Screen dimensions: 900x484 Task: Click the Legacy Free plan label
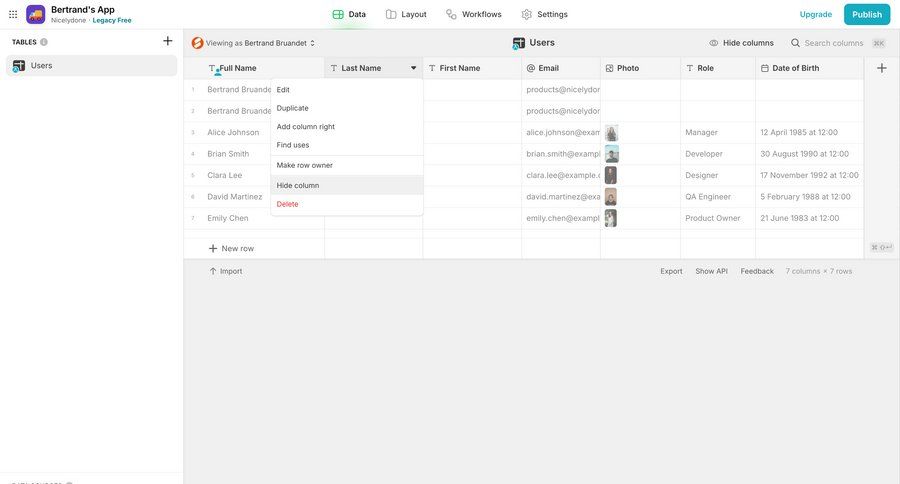pos(112,20)
